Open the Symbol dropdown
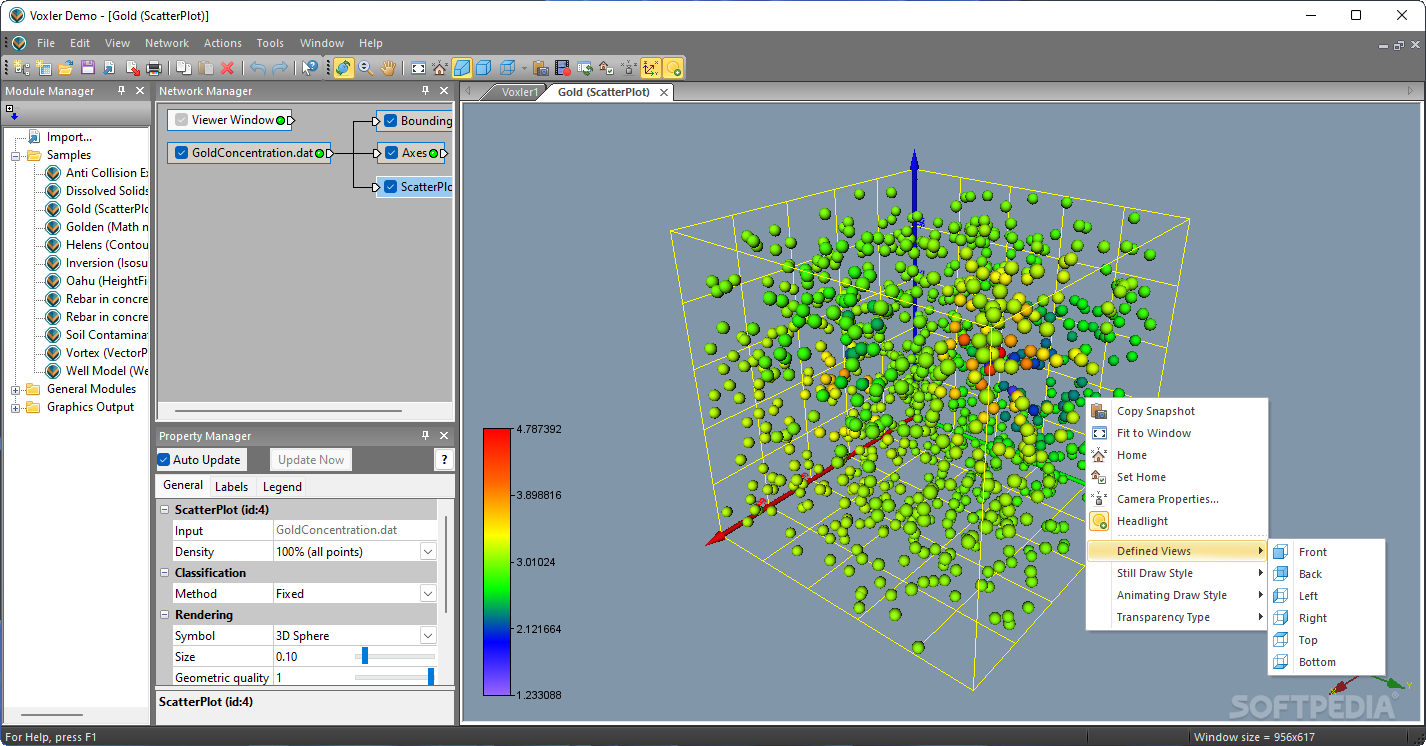The width and height of the screenshot is (1426, 746). (428, 636)
